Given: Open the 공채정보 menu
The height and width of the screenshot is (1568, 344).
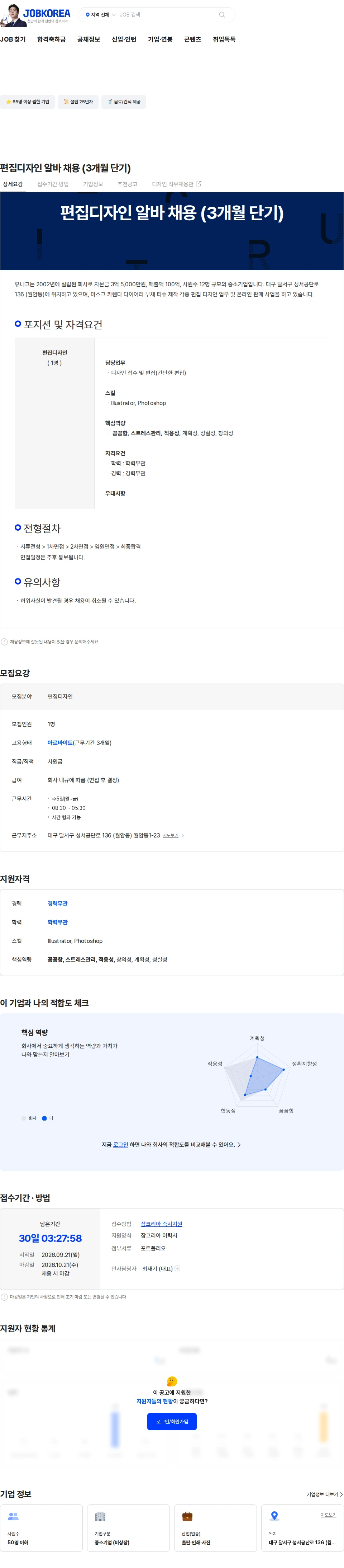Looking at the screenshot, I should tap(89, 39).
